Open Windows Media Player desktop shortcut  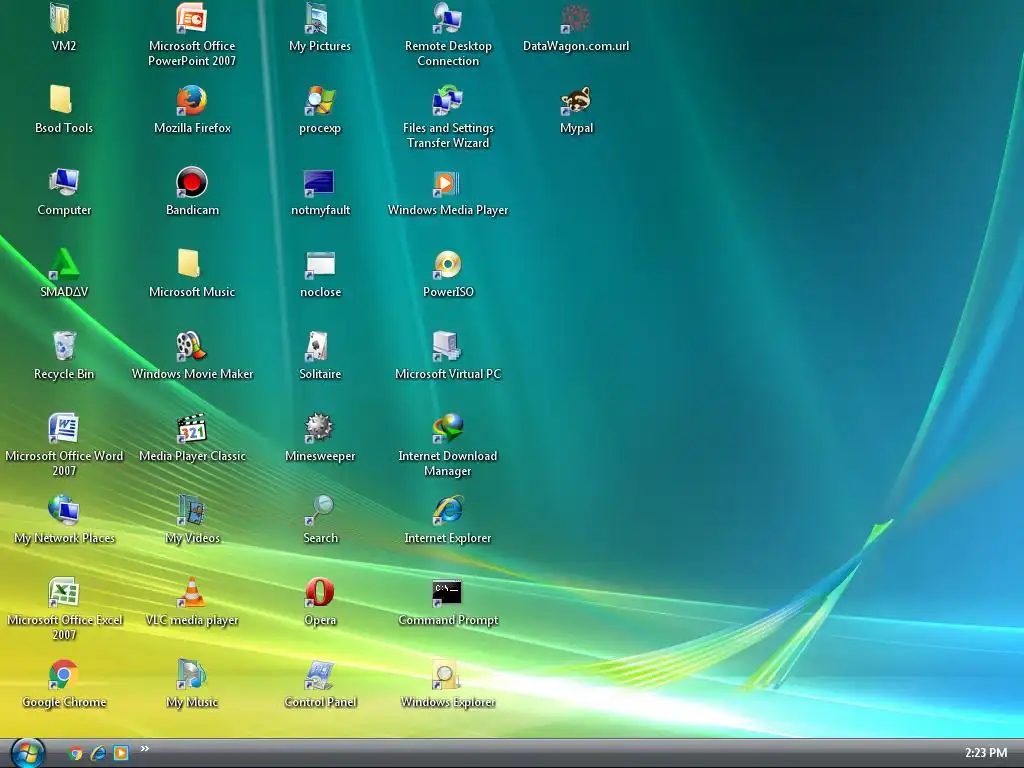tap(447, 182)
